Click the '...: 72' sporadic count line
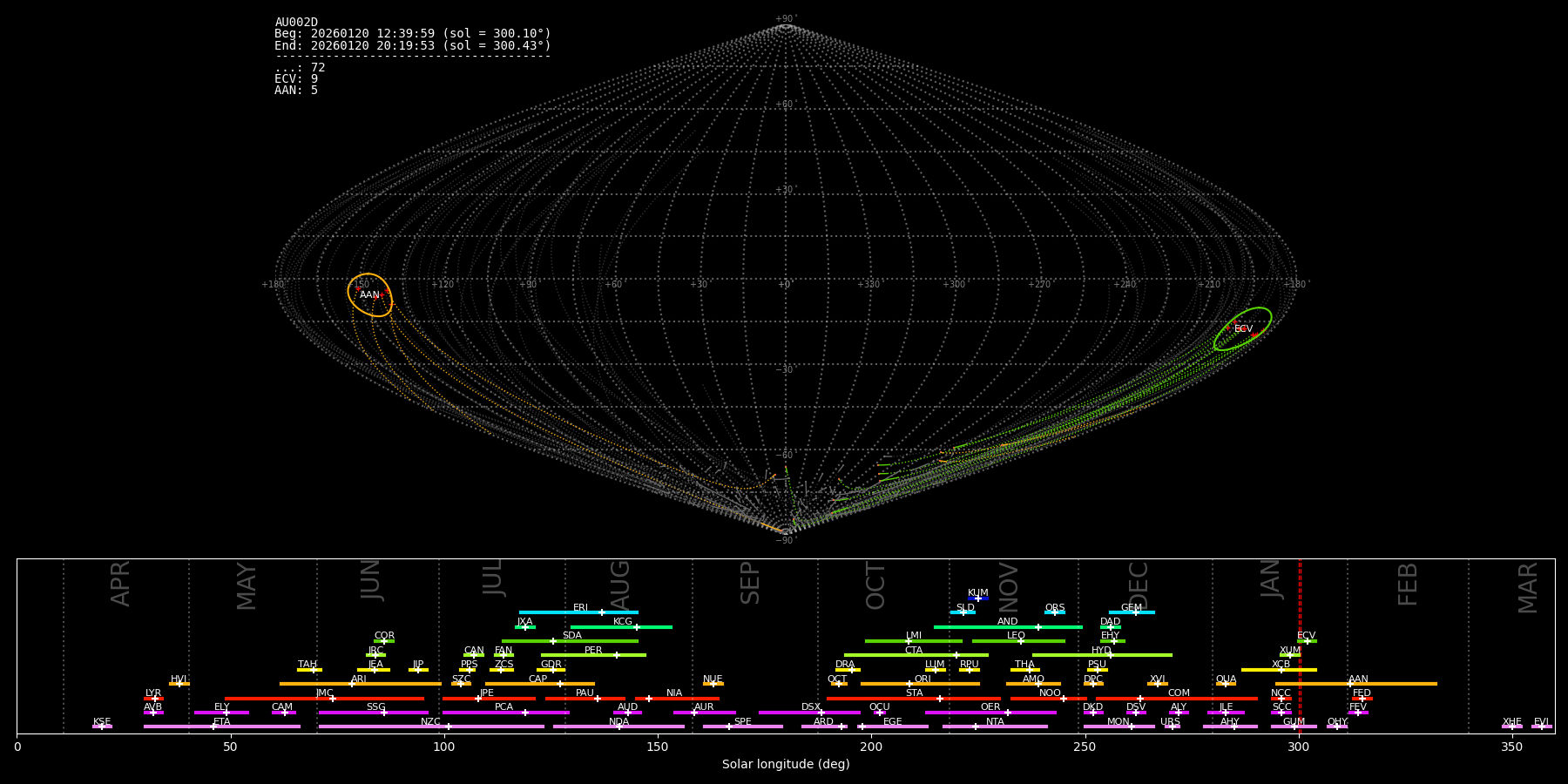The image size is (1568, 784). click(x=300, y=68)
